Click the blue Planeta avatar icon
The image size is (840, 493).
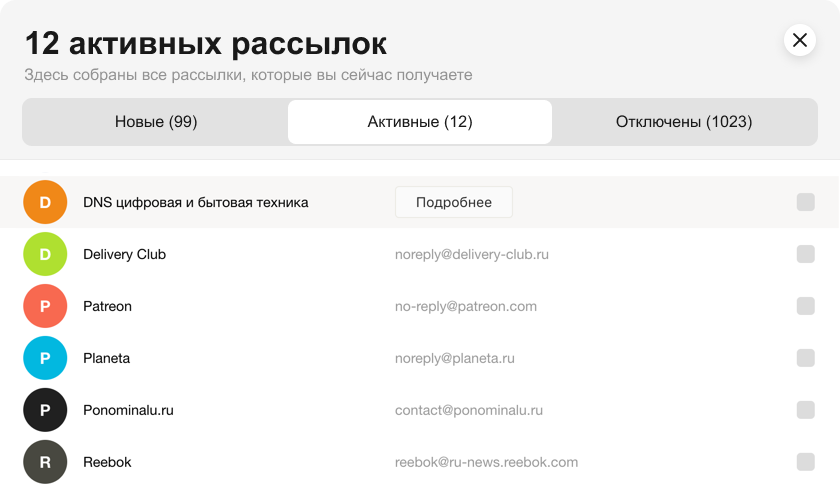(45, 358)
